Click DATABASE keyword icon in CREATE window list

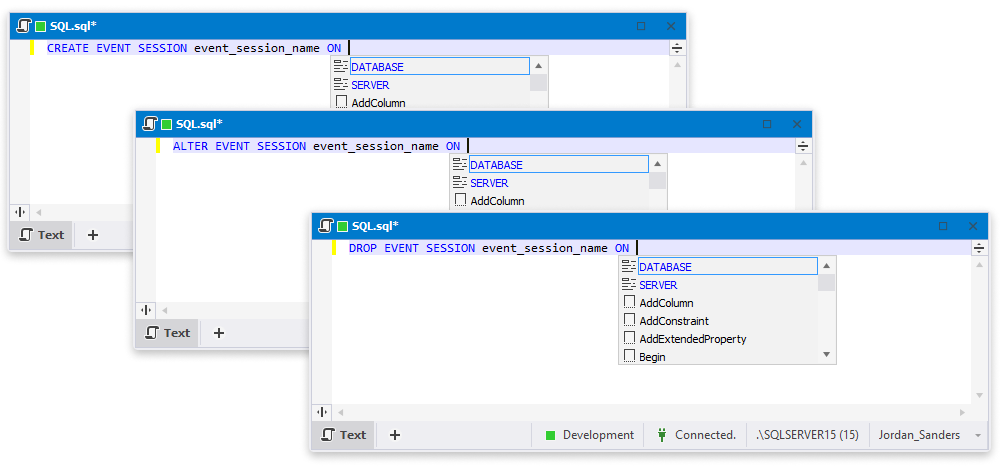click(341, 66)
